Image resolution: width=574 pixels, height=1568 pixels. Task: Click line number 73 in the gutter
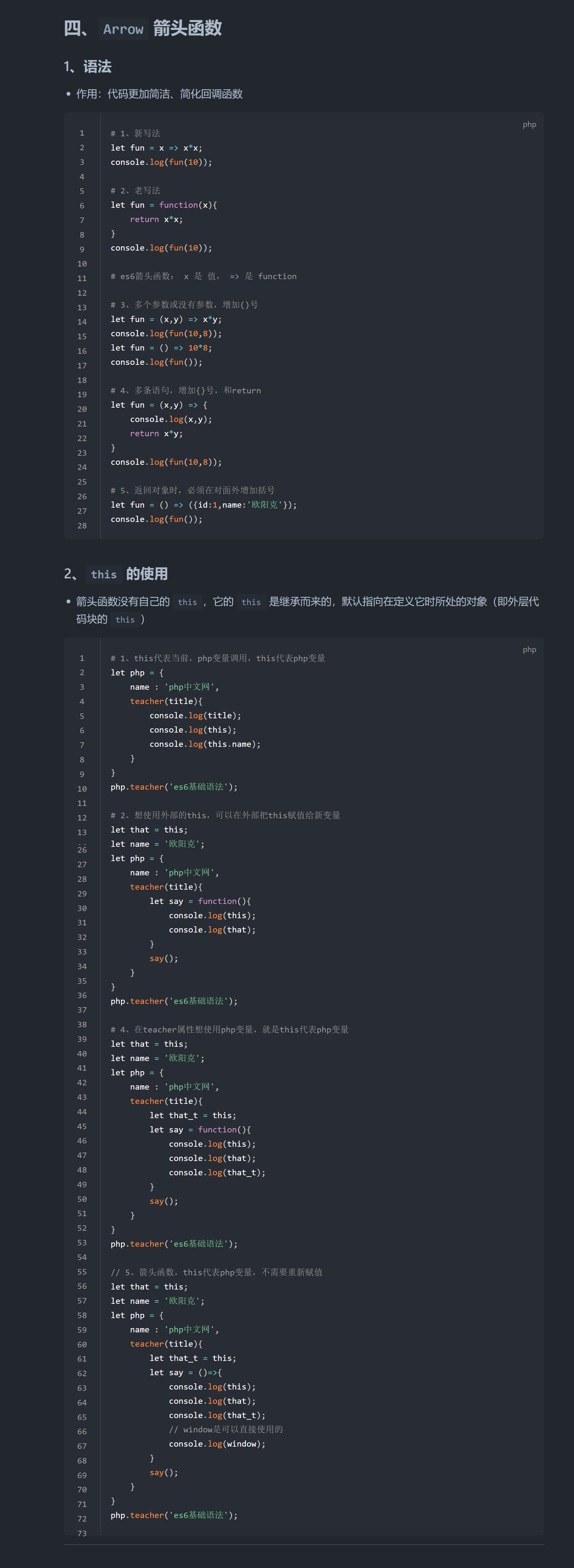(82, 1533)
